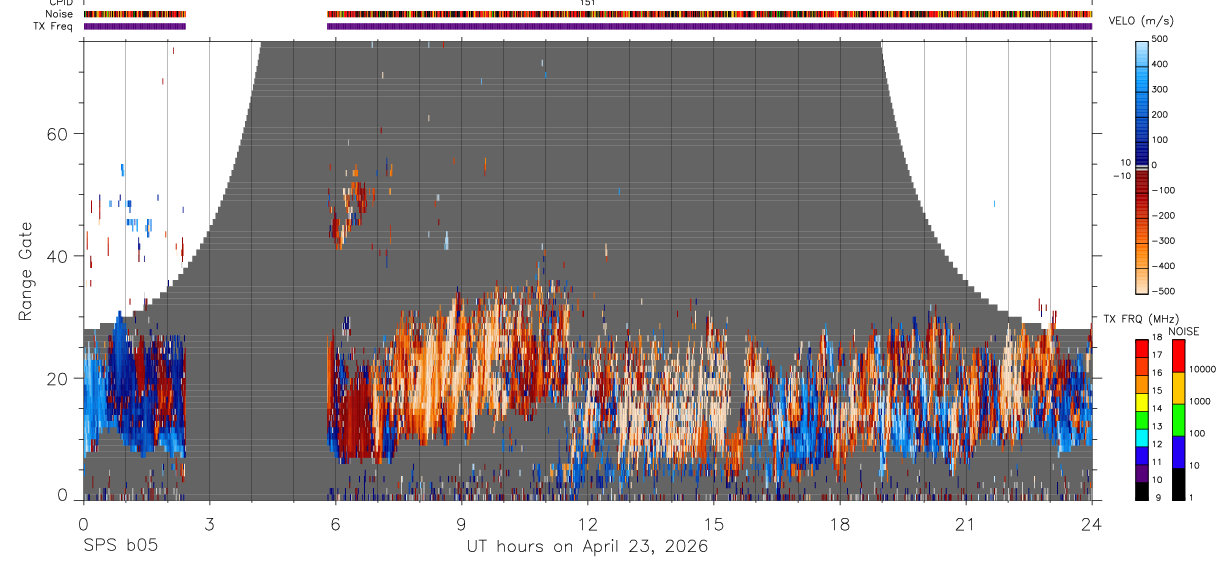1228x567 pixels.
Task: Click the 40 tick on Range Gate axis
Action: click(59, 256)
